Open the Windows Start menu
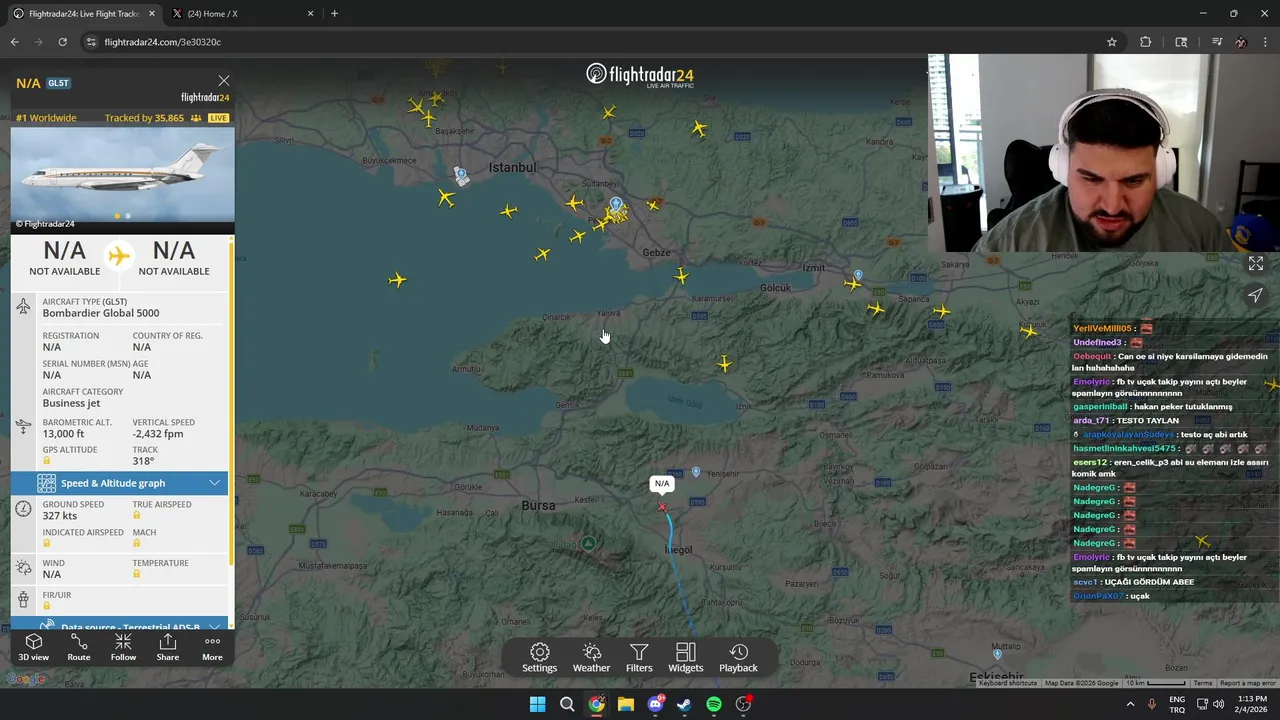 click(x=538, y=704)
